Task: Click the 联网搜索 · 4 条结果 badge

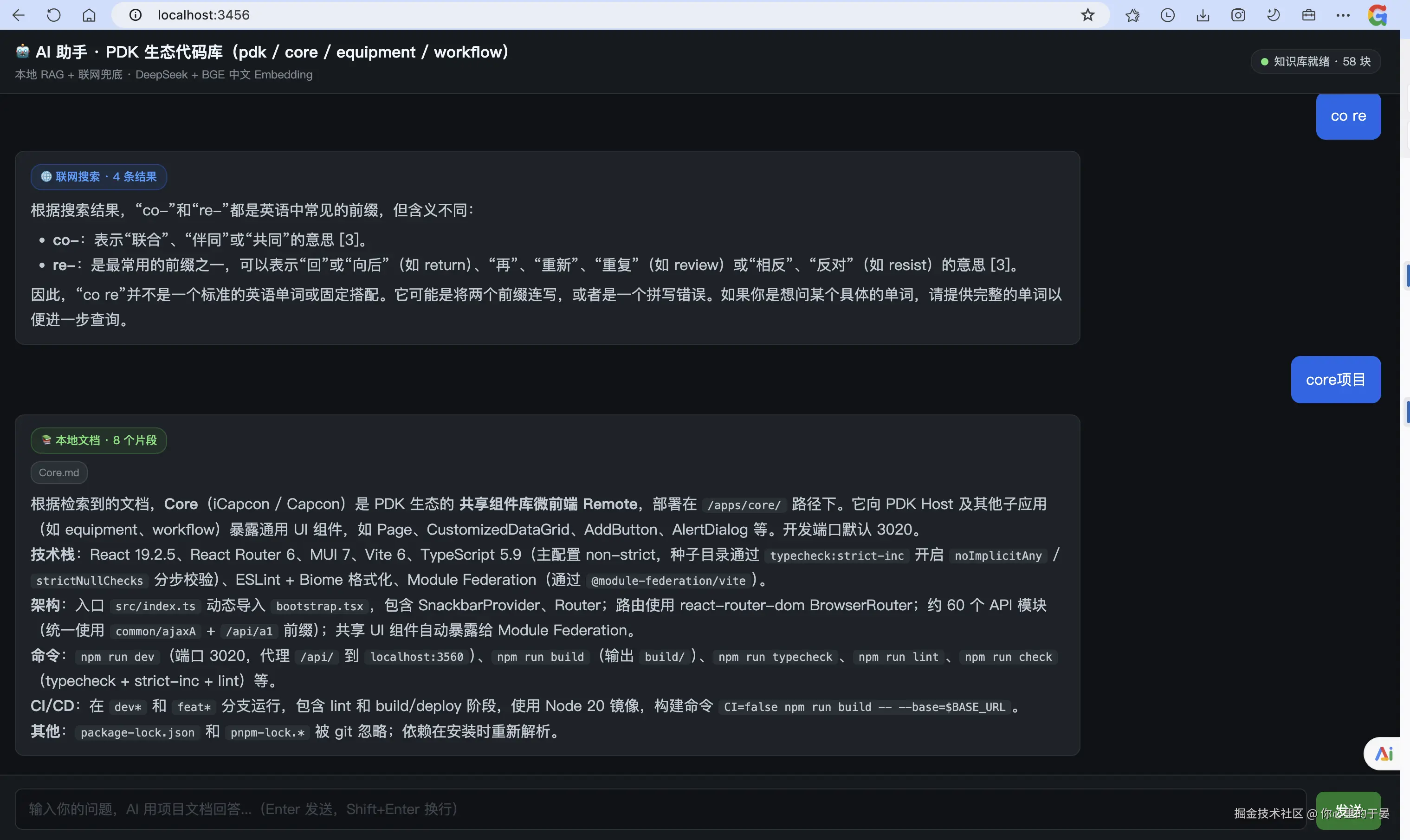Action: coord(98,177)
